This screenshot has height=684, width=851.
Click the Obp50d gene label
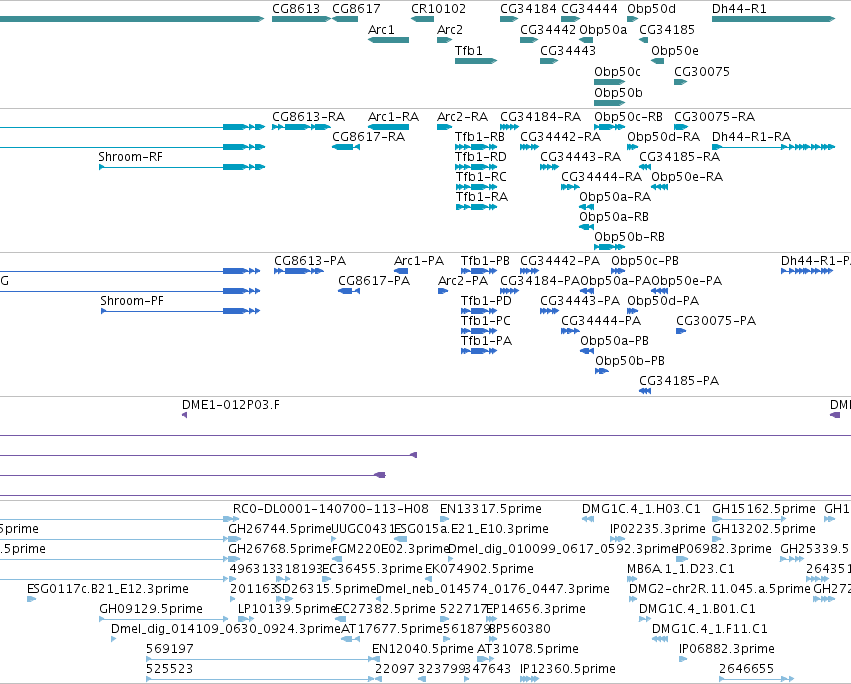[651, 9]
